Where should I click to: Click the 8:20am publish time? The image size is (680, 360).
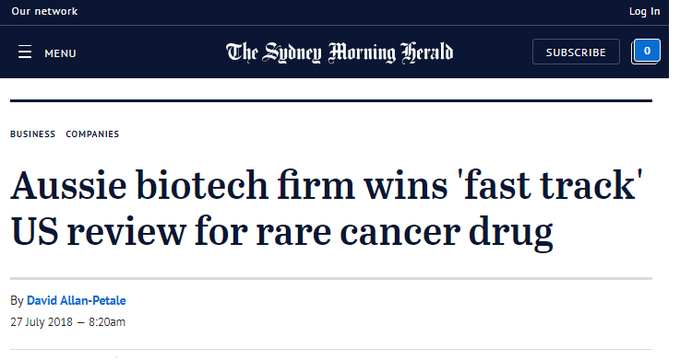[x=107, y=322]
